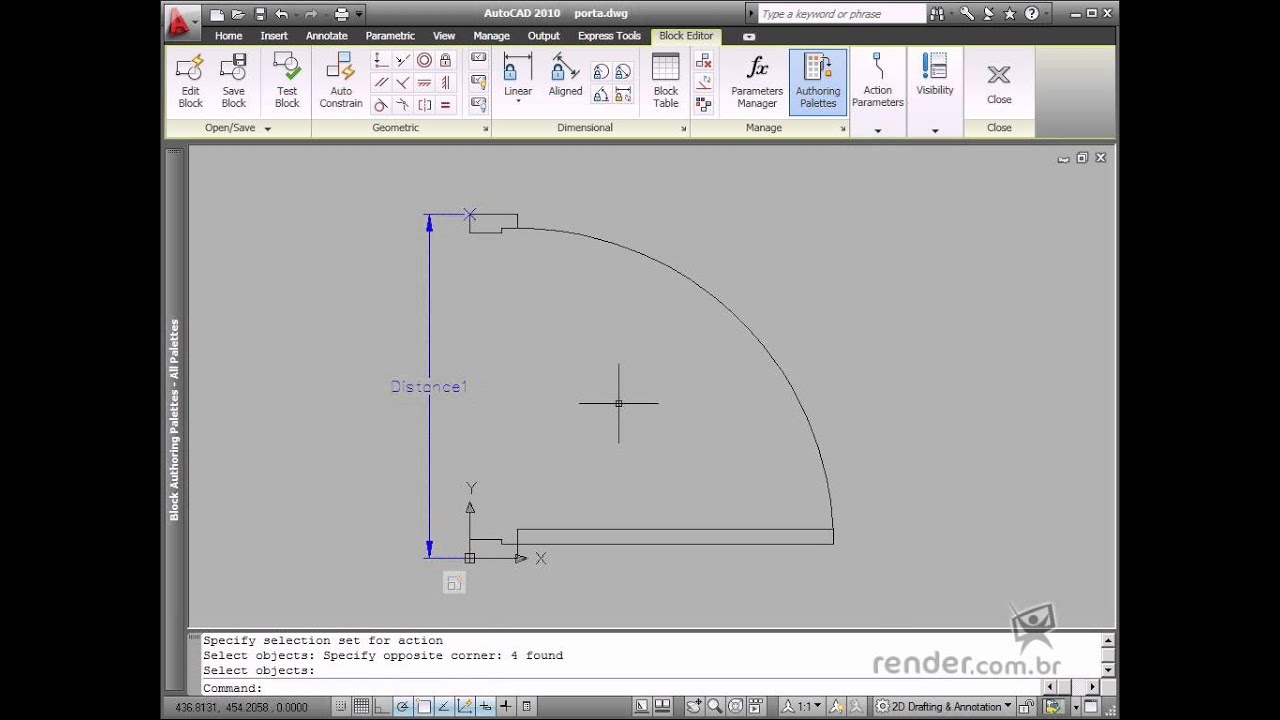Switch to the Express Tools tab
1280x720 pixels.
[609, 36]
